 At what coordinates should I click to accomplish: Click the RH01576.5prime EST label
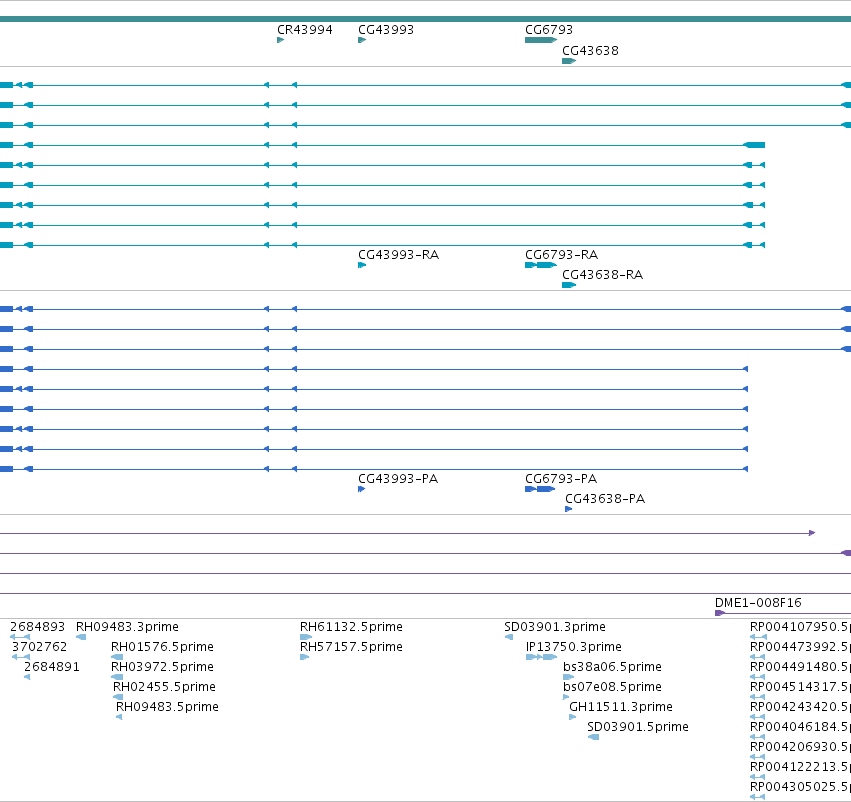162,647
